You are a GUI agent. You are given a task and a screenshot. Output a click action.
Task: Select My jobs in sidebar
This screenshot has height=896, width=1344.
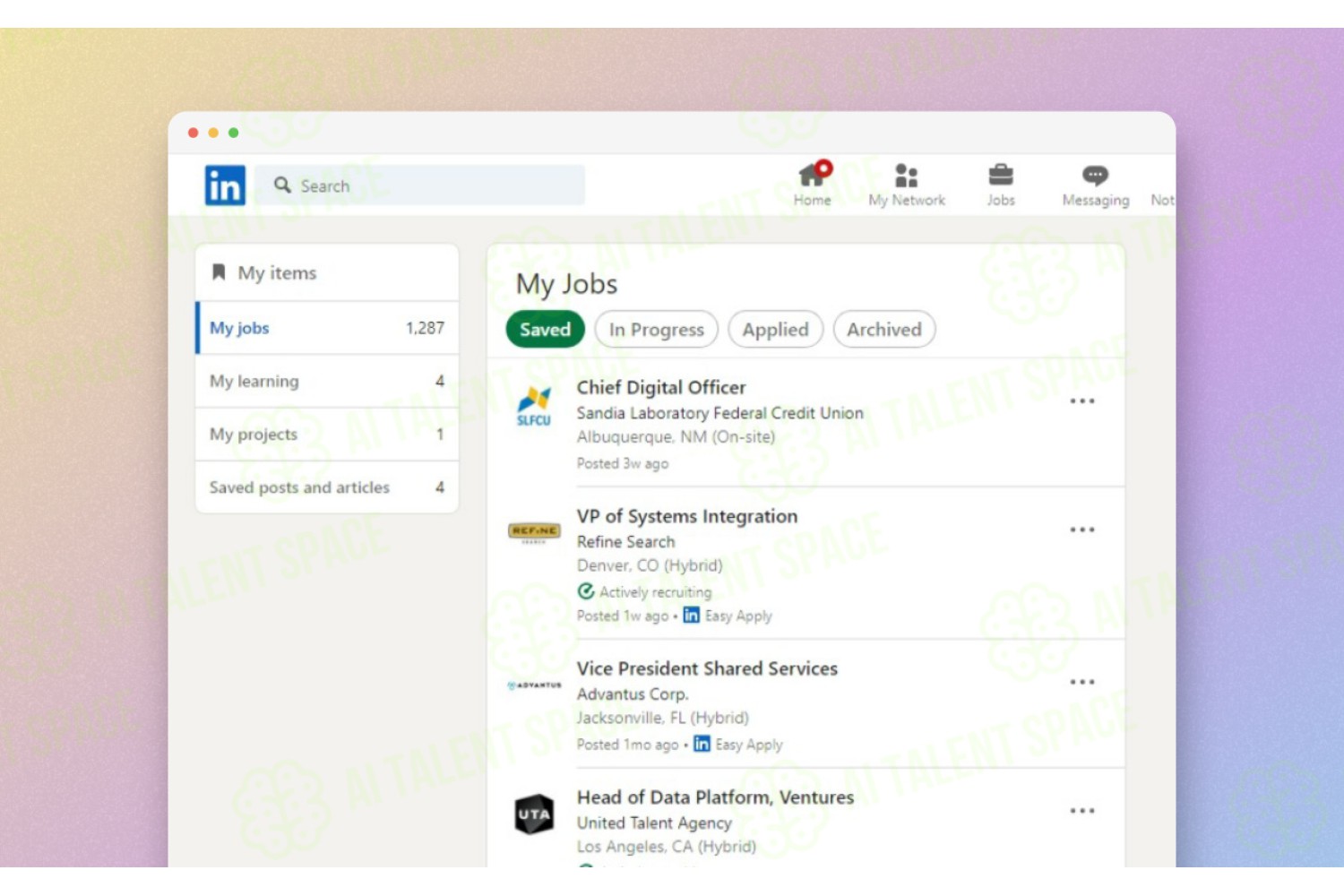pyautogui.click(x=327, y=328)
